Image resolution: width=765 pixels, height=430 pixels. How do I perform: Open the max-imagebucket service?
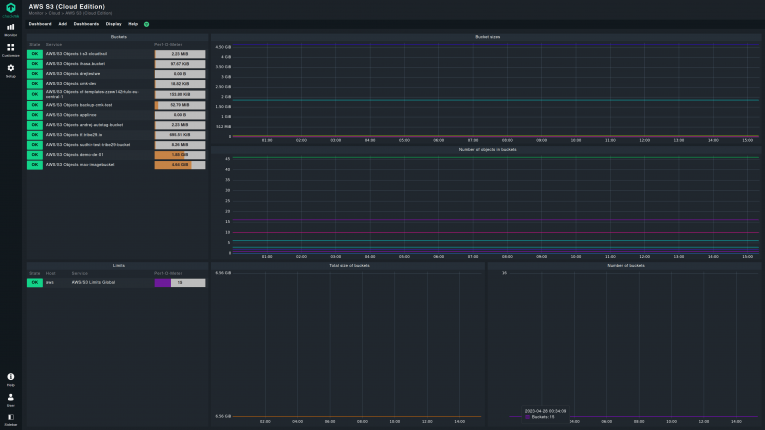click(x=80, y=164)
